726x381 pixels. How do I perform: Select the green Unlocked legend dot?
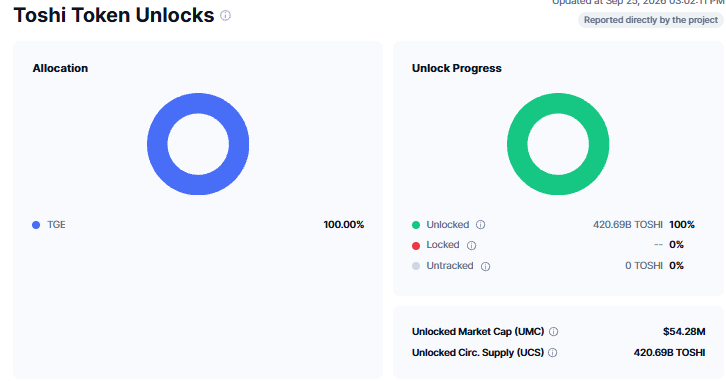pyautogui.click(x=416, y=225)
